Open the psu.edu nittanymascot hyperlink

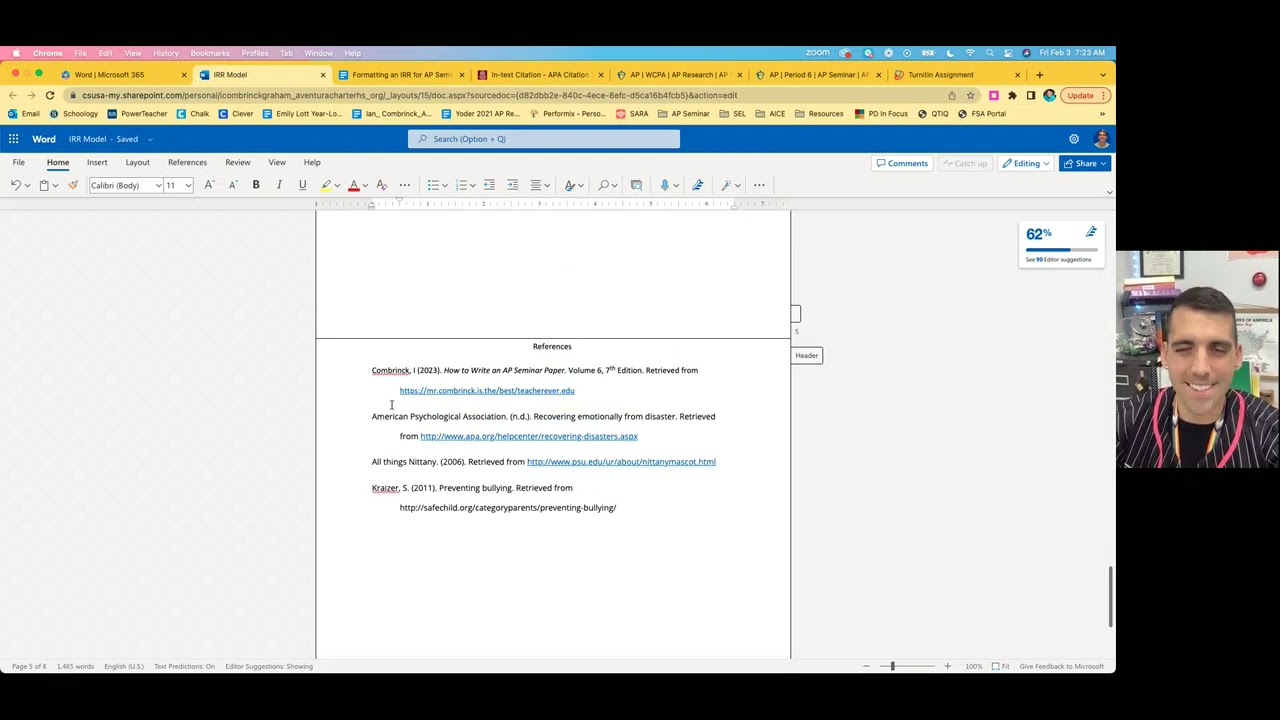click(x=621, y=462)
